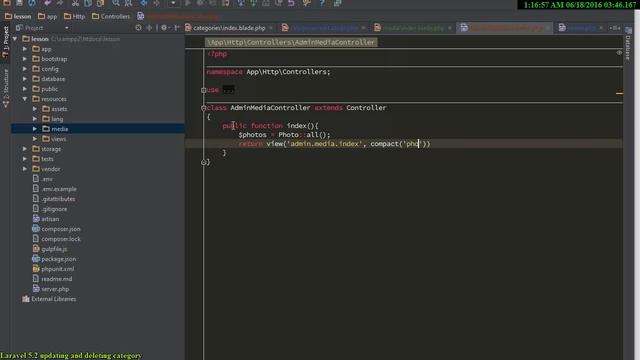Expand the vendor folder arrow
640x360 pixels.
pos(25,169)
